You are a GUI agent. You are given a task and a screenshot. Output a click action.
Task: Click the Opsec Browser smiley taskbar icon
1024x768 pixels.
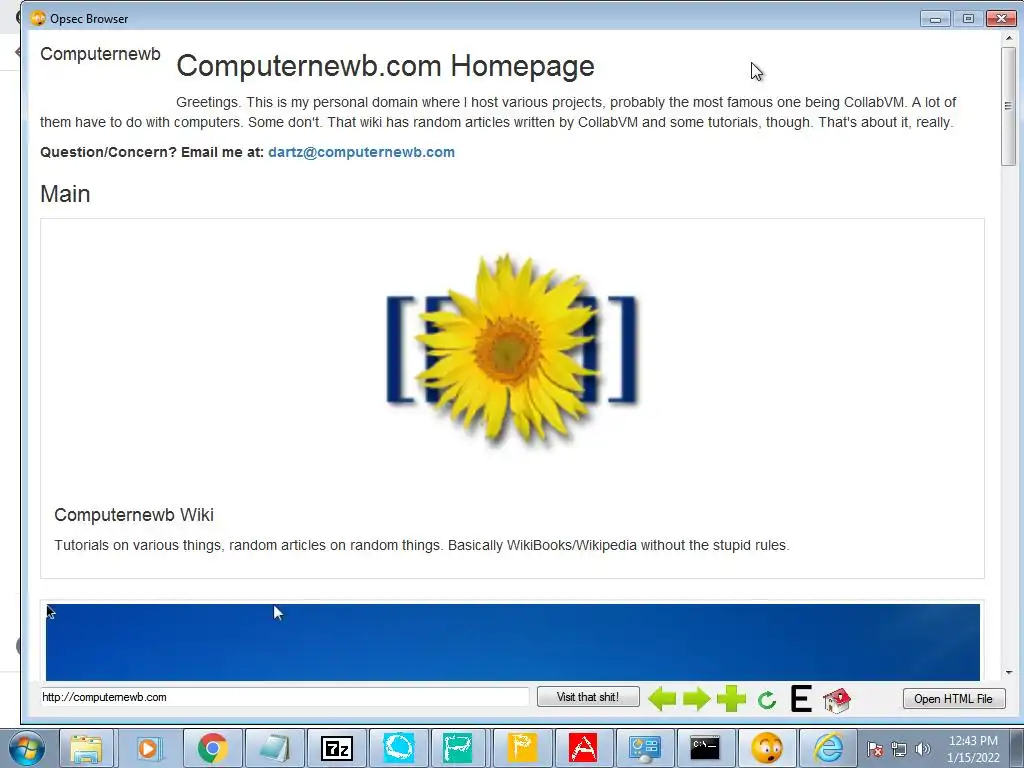pyautogui.click(x=767, y=748)
